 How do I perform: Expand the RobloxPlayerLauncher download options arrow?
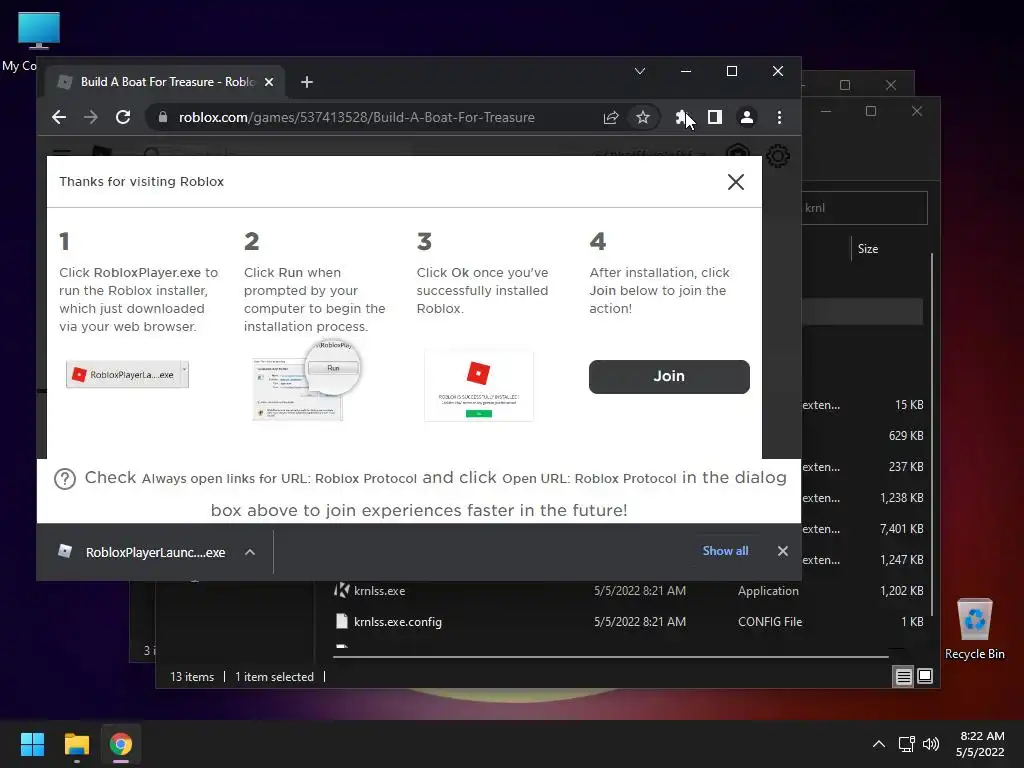[x=249, y=552]
